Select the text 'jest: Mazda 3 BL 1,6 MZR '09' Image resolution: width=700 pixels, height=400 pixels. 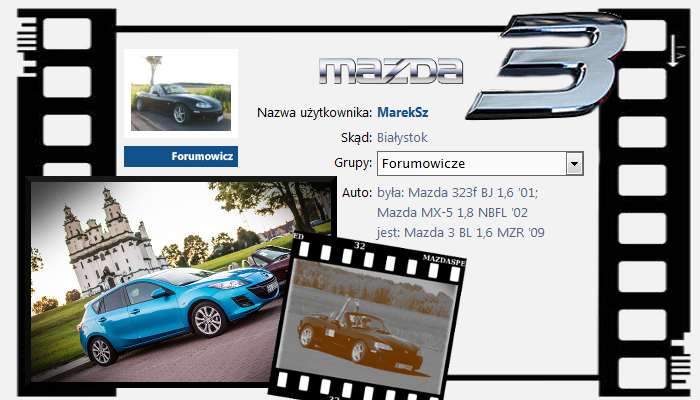coord(461,233)
